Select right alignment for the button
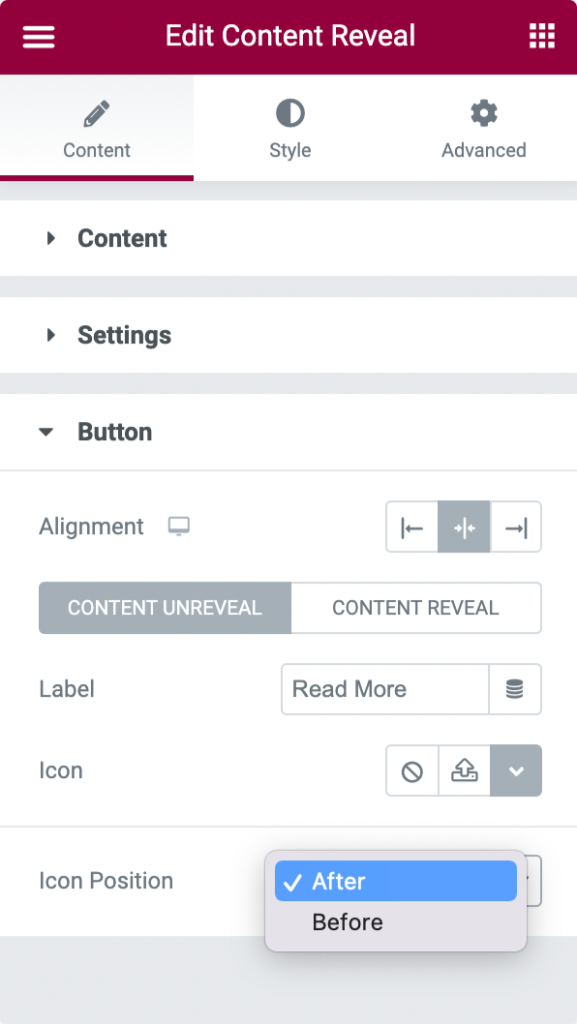 (x=516, y=527)
